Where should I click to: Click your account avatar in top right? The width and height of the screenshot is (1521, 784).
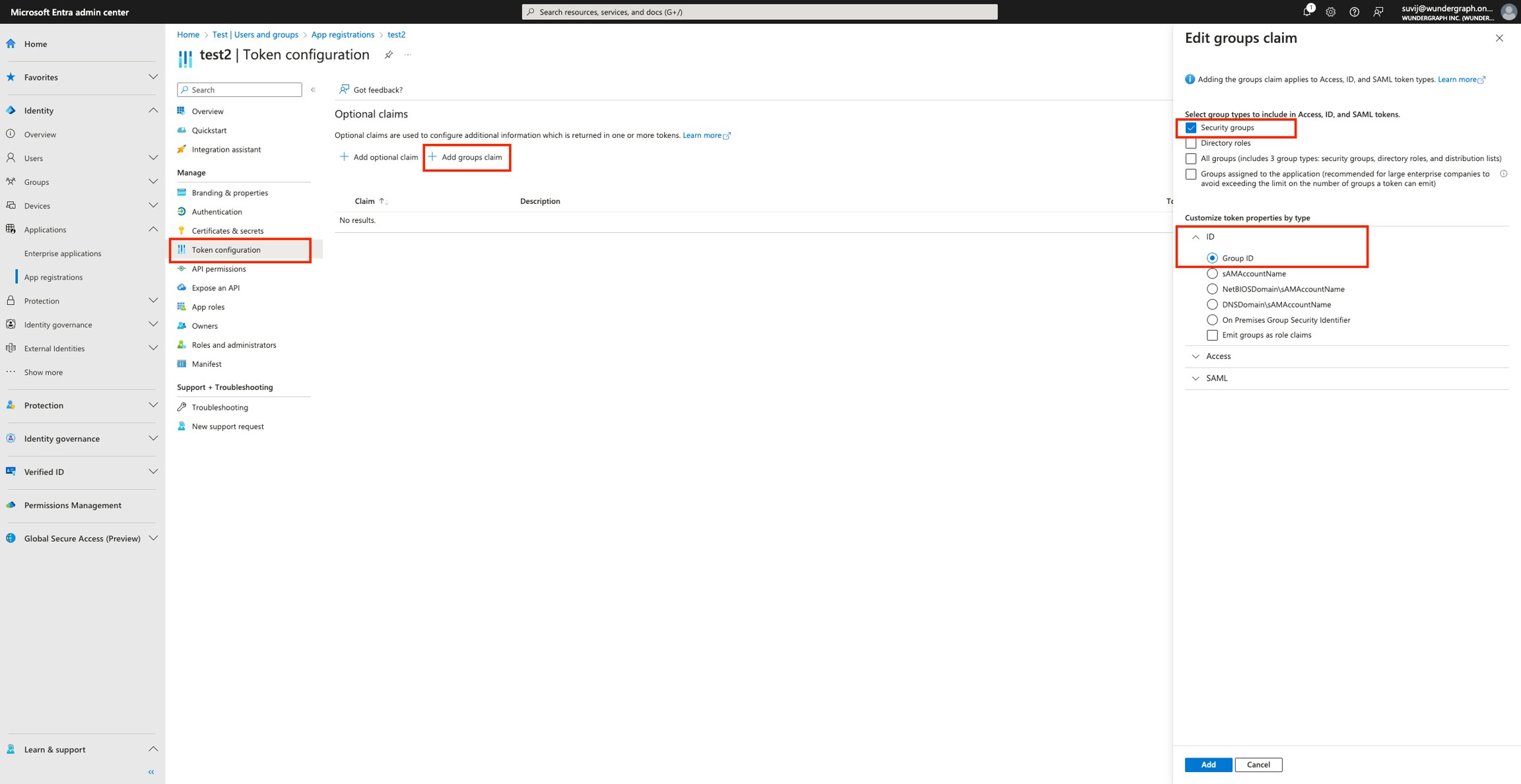point(1507,11)
